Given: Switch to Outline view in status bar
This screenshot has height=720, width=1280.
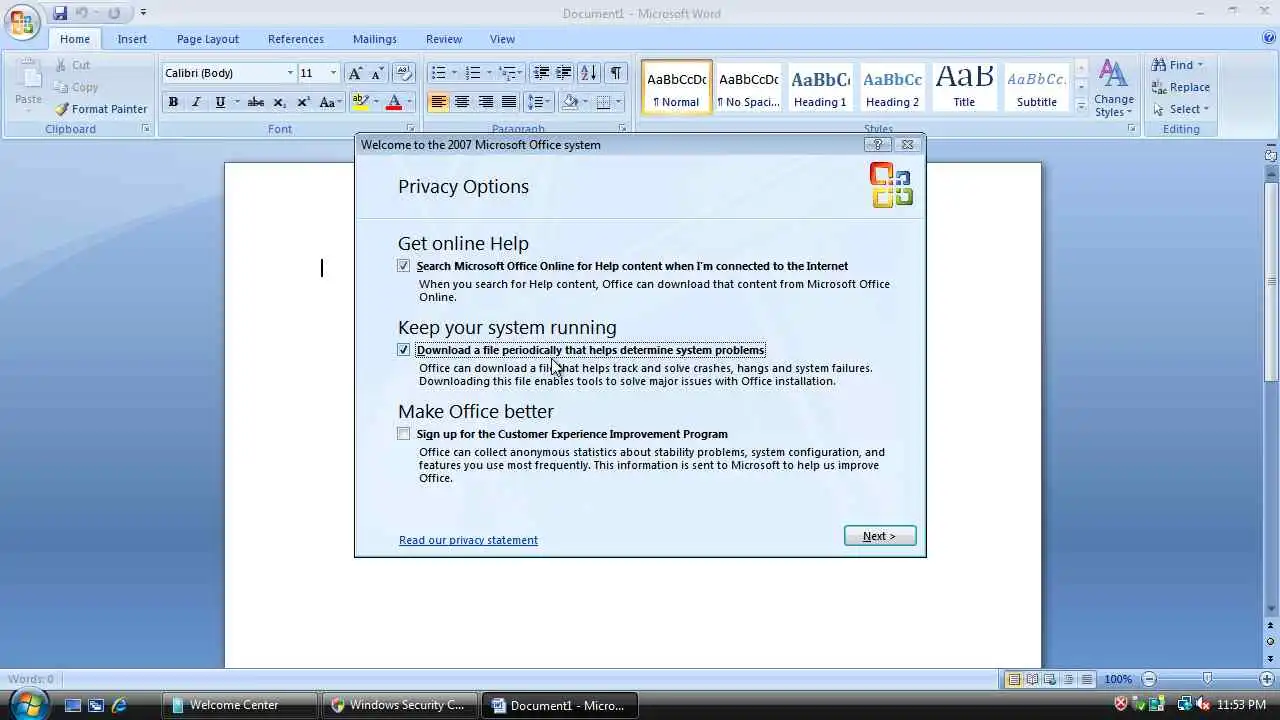Looking at the screenshot, I should coord(1068,679).
